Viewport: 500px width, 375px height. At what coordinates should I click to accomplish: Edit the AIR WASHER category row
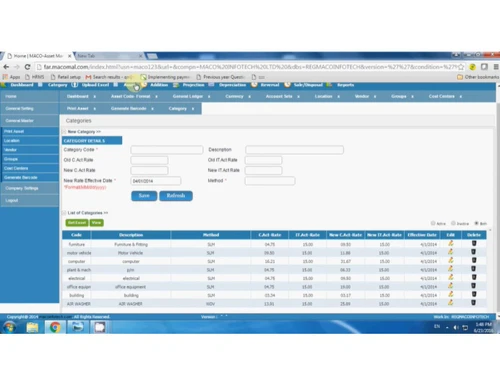(x=450, y=303)
